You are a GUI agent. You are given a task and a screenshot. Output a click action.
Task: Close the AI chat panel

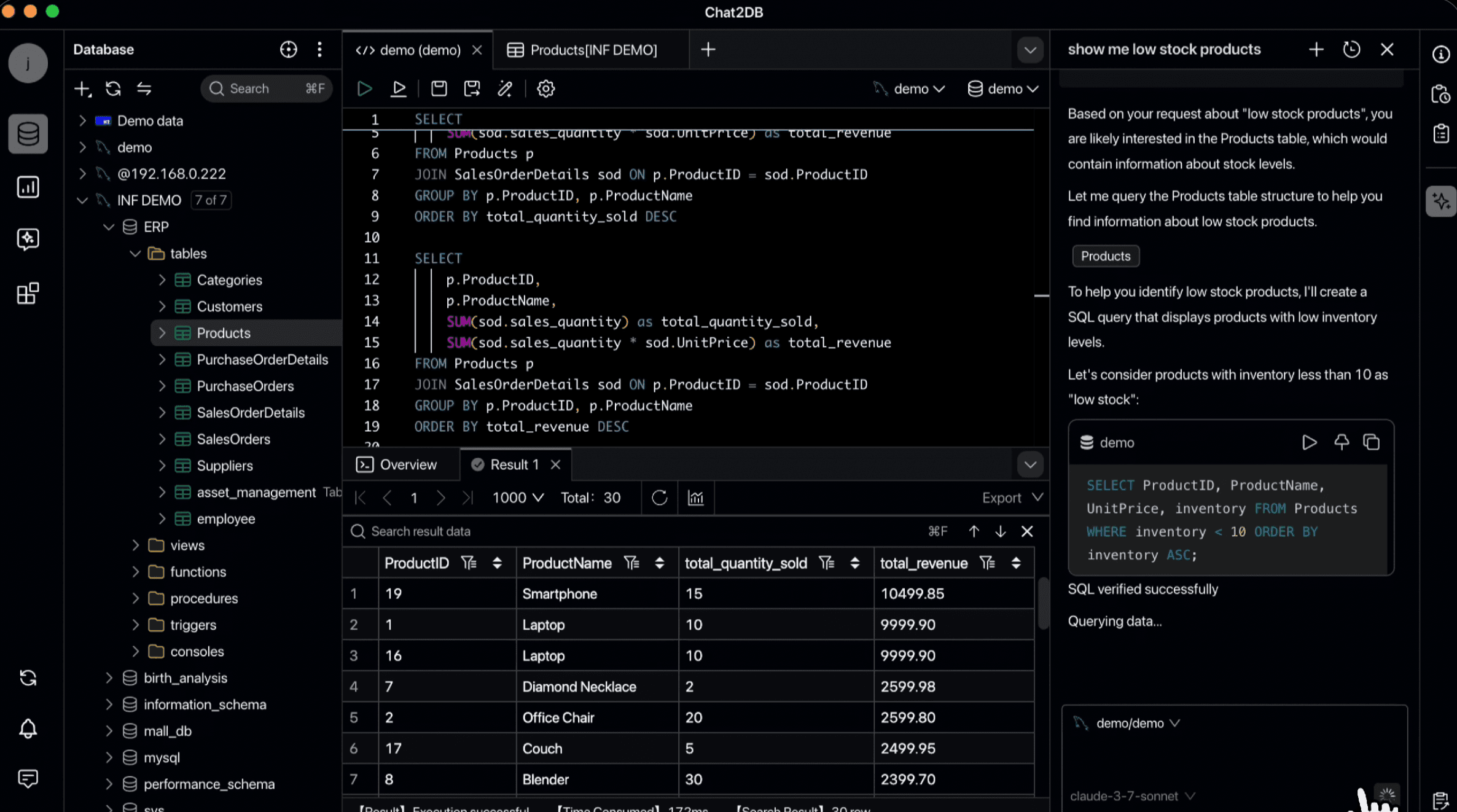[1387, 49]
